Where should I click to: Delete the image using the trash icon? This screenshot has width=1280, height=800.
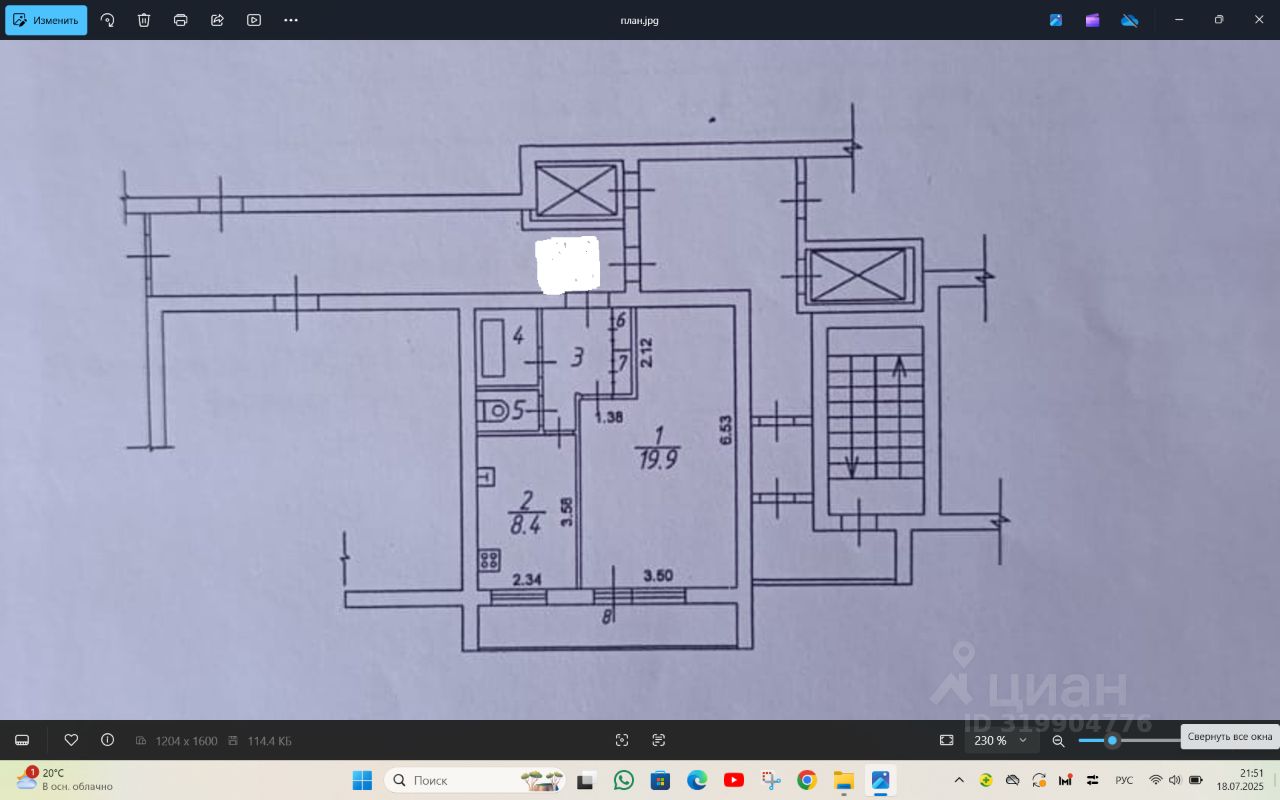144,20
